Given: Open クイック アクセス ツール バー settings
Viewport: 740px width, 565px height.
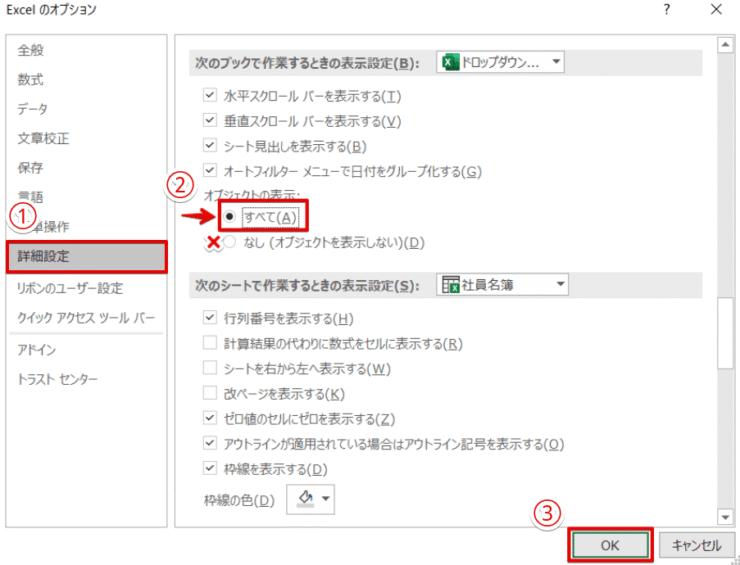Looking at the screenshot, I should pyautogui.click(x=85, y=318).
